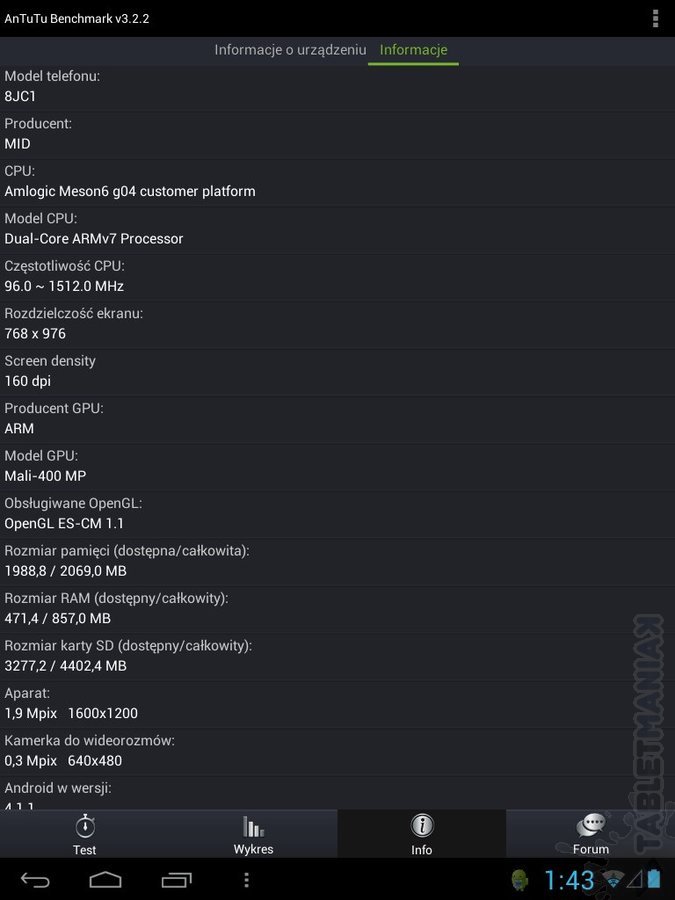This screenshot has width=675, height=900.
Task: Tap the 1:43 system clock
Action: point(568,879)
